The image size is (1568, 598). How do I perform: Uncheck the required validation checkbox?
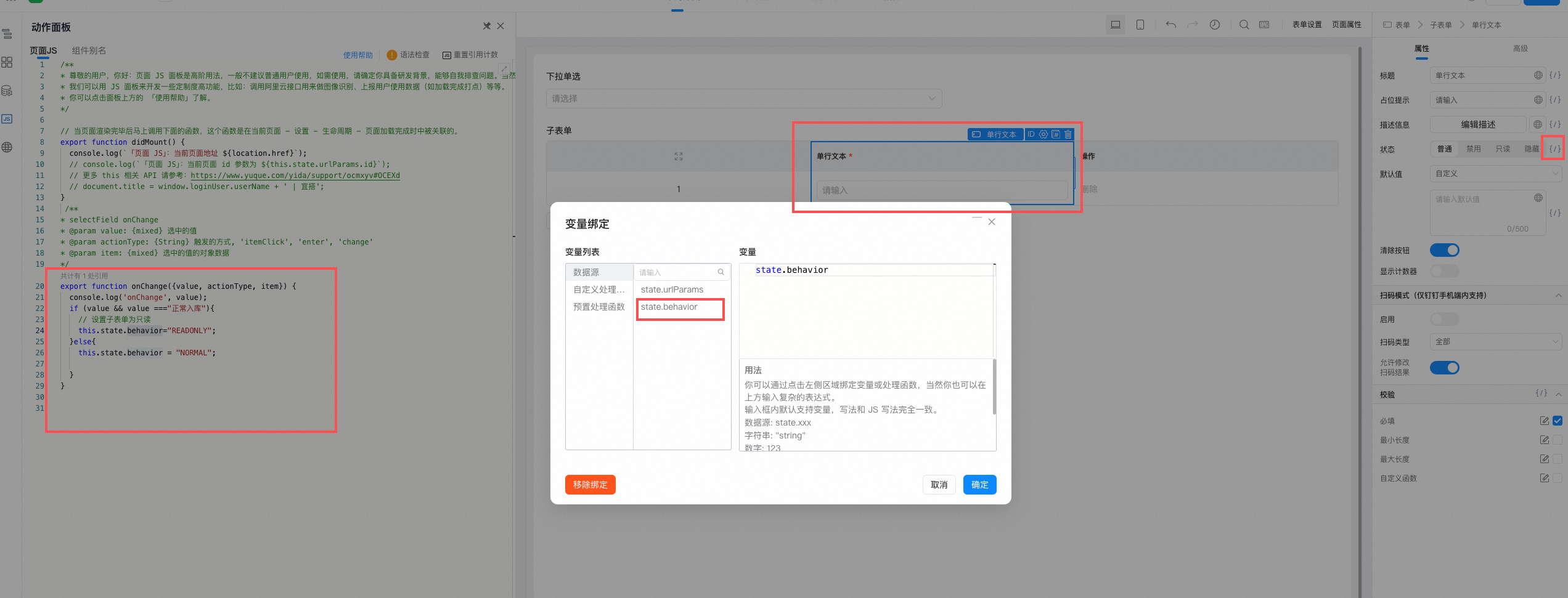(x=1558, y=421)
